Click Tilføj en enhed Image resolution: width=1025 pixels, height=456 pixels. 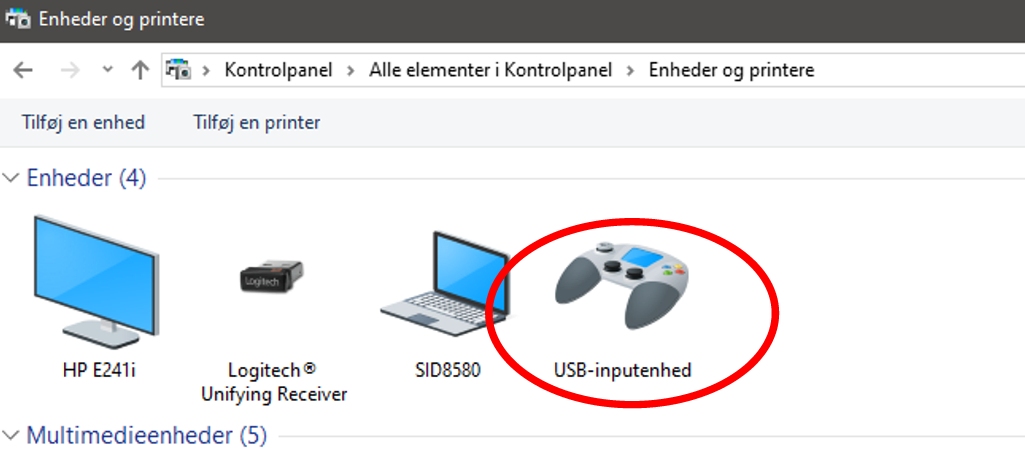point(83,122)
